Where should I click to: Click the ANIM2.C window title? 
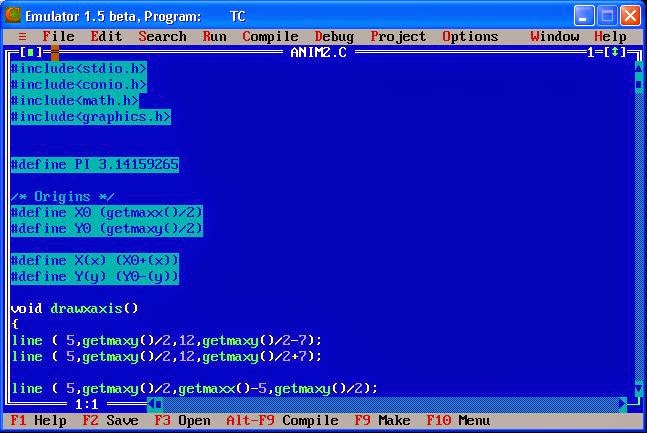pos(318,52)
